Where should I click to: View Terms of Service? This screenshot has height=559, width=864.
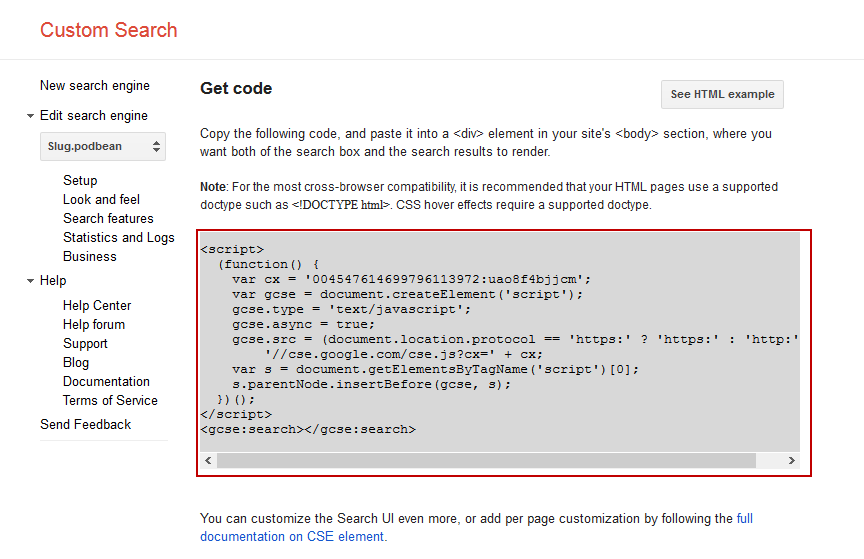(110, 400)
